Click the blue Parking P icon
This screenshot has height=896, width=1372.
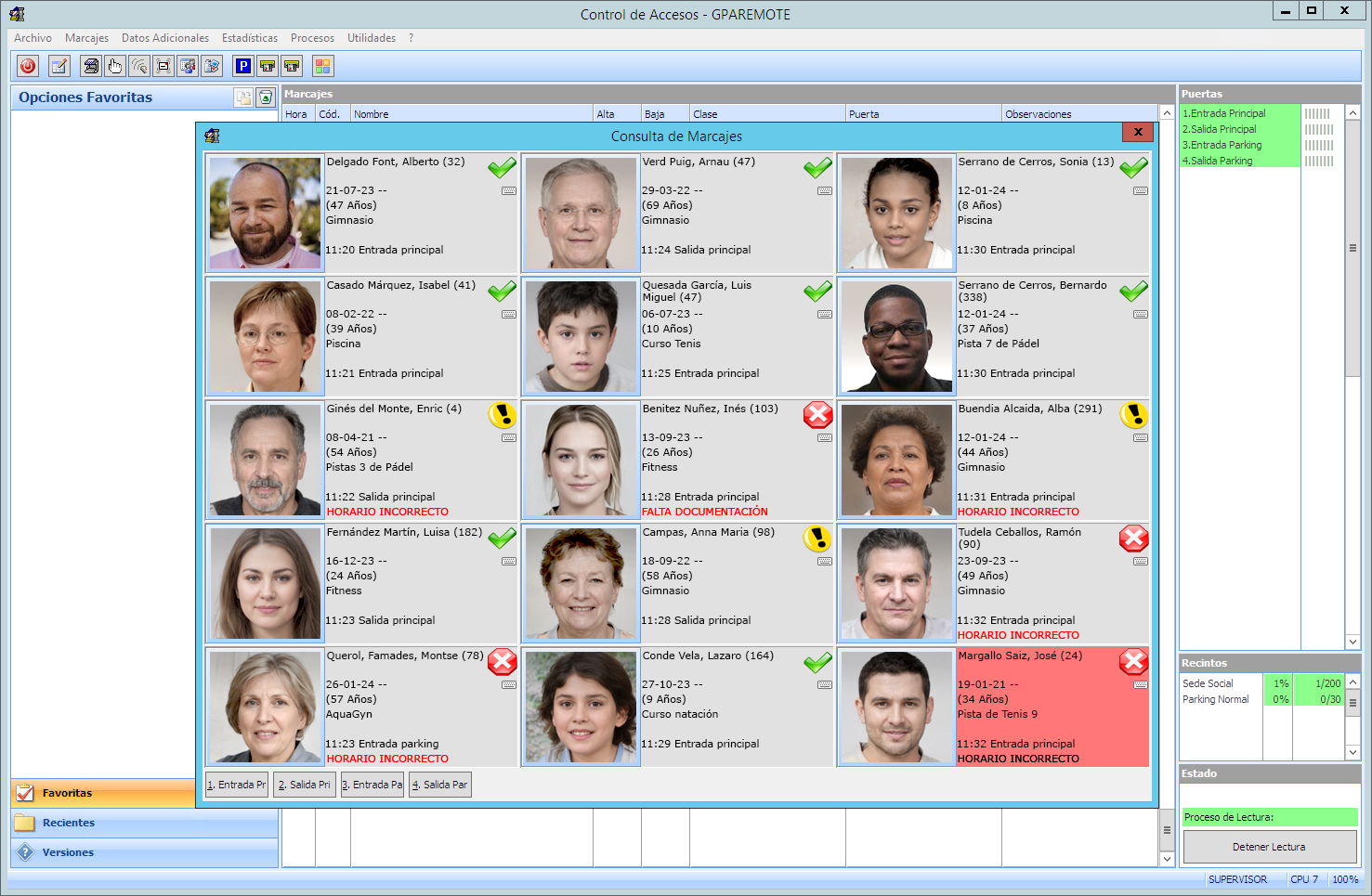(243, 66)
